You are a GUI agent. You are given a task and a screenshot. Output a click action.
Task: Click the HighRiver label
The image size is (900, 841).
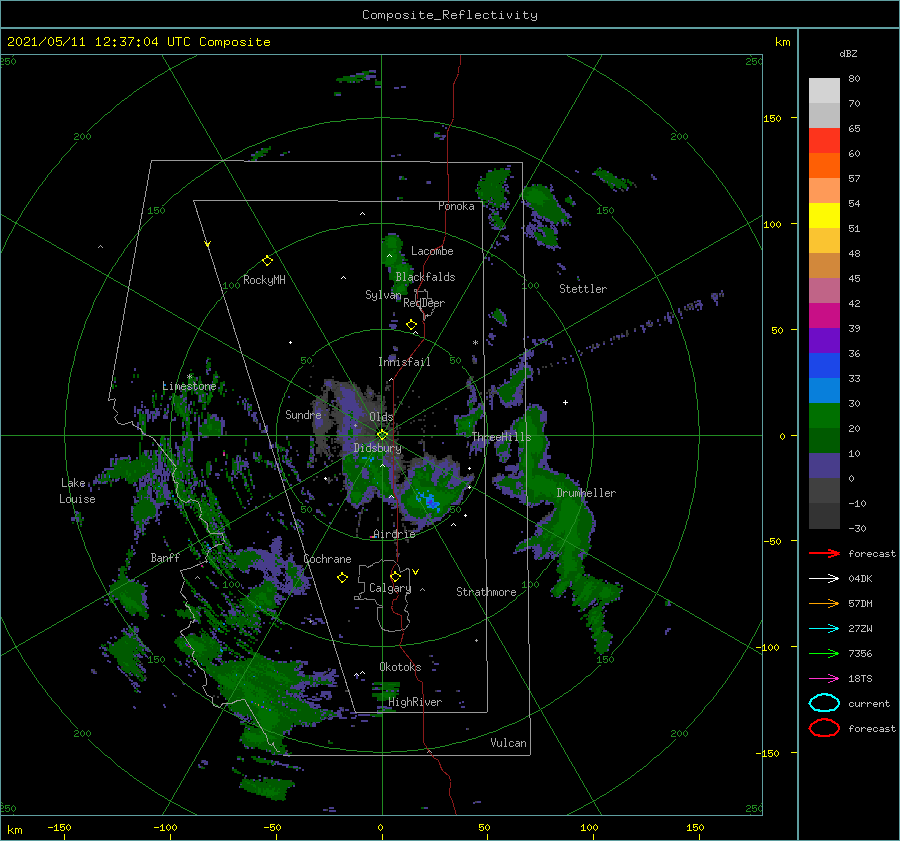coord(415,702)
